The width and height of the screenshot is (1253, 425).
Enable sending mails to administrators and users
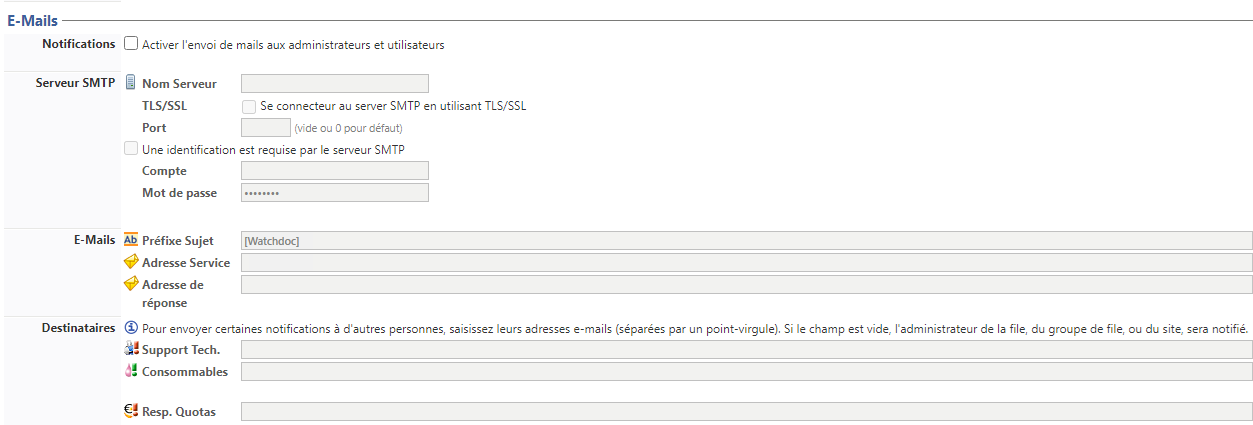[131, 44]
